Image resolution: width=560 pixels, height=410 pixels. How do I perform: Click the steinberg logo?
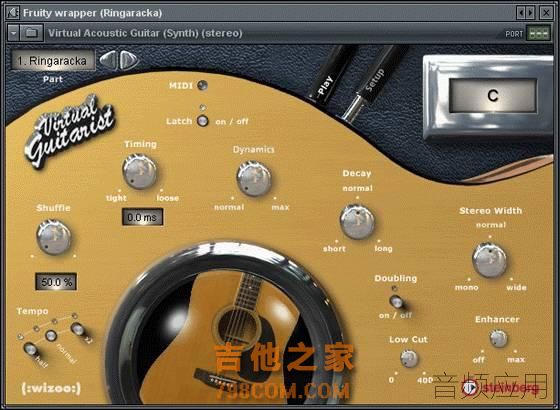(x=500, y=387)
